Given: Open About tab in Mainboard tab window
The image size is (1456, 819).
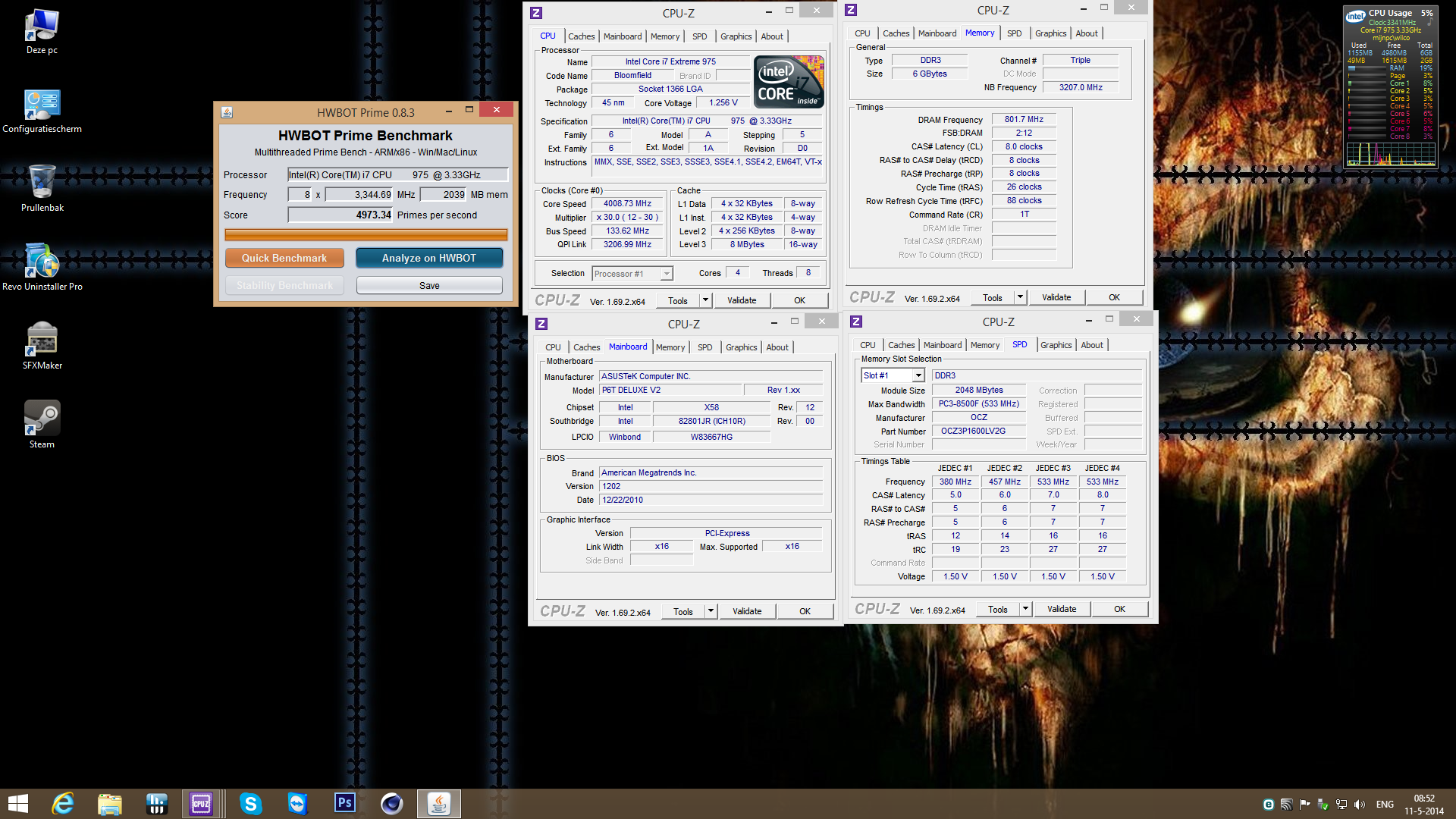Looking at the screenshot, I should point(777,347).
